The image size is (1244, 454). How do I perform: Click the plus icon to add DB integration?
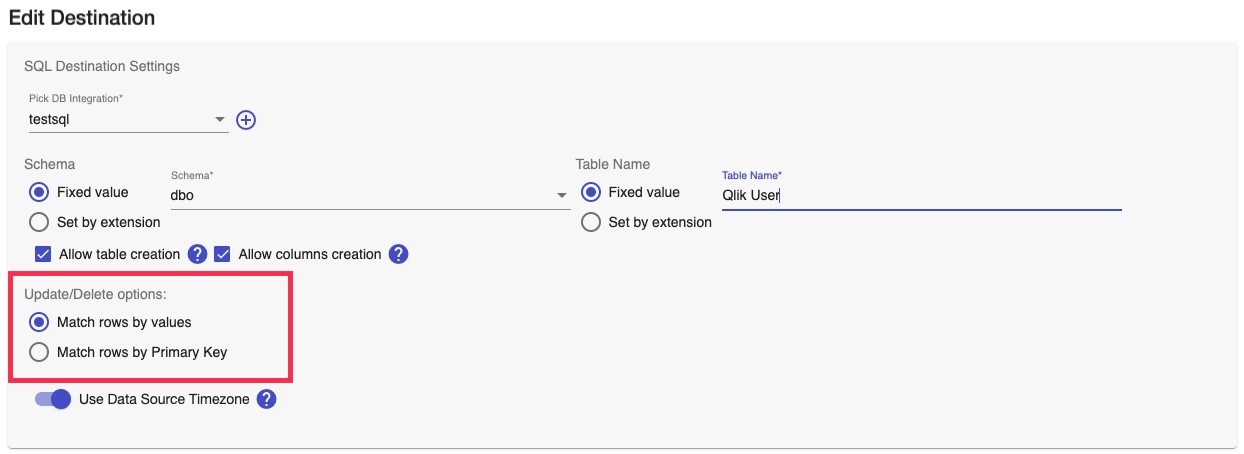tap(246, 120)
